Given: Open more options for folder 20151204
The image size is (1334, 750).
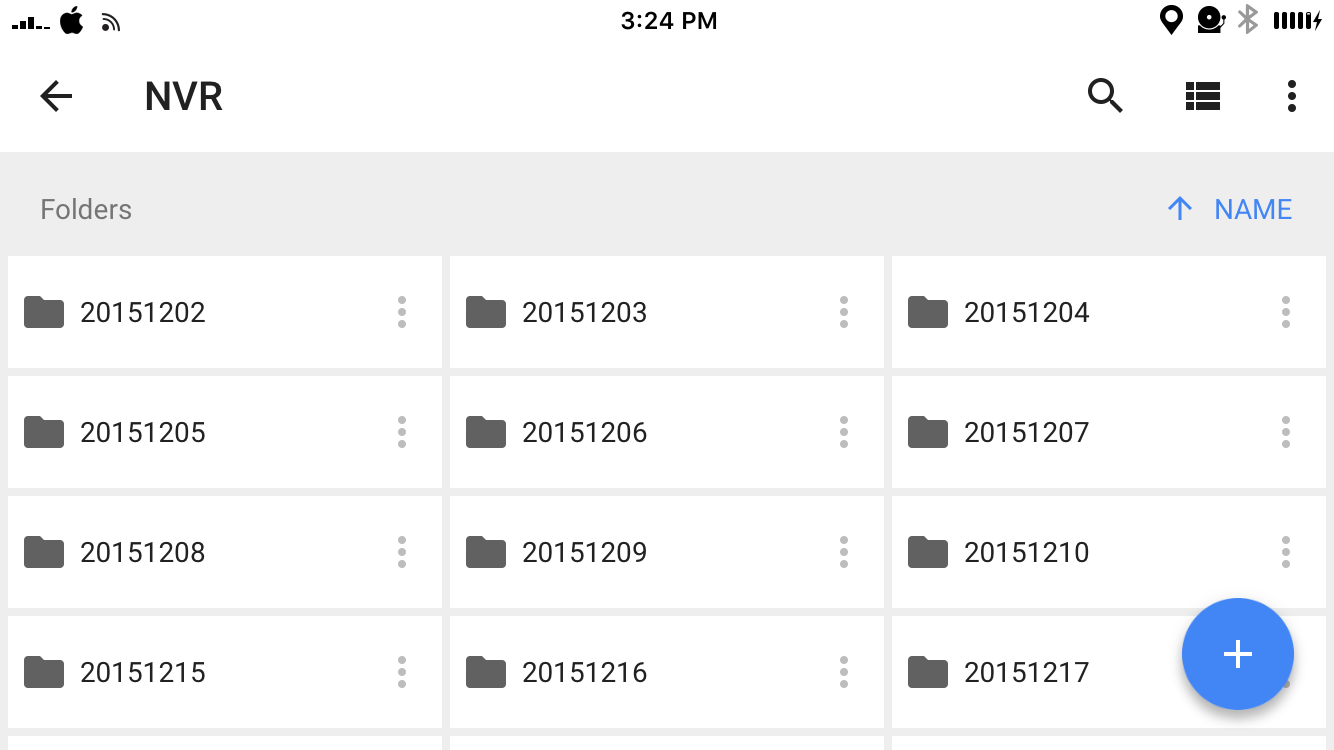Looking at the screenshot, I should point(1286,312).
